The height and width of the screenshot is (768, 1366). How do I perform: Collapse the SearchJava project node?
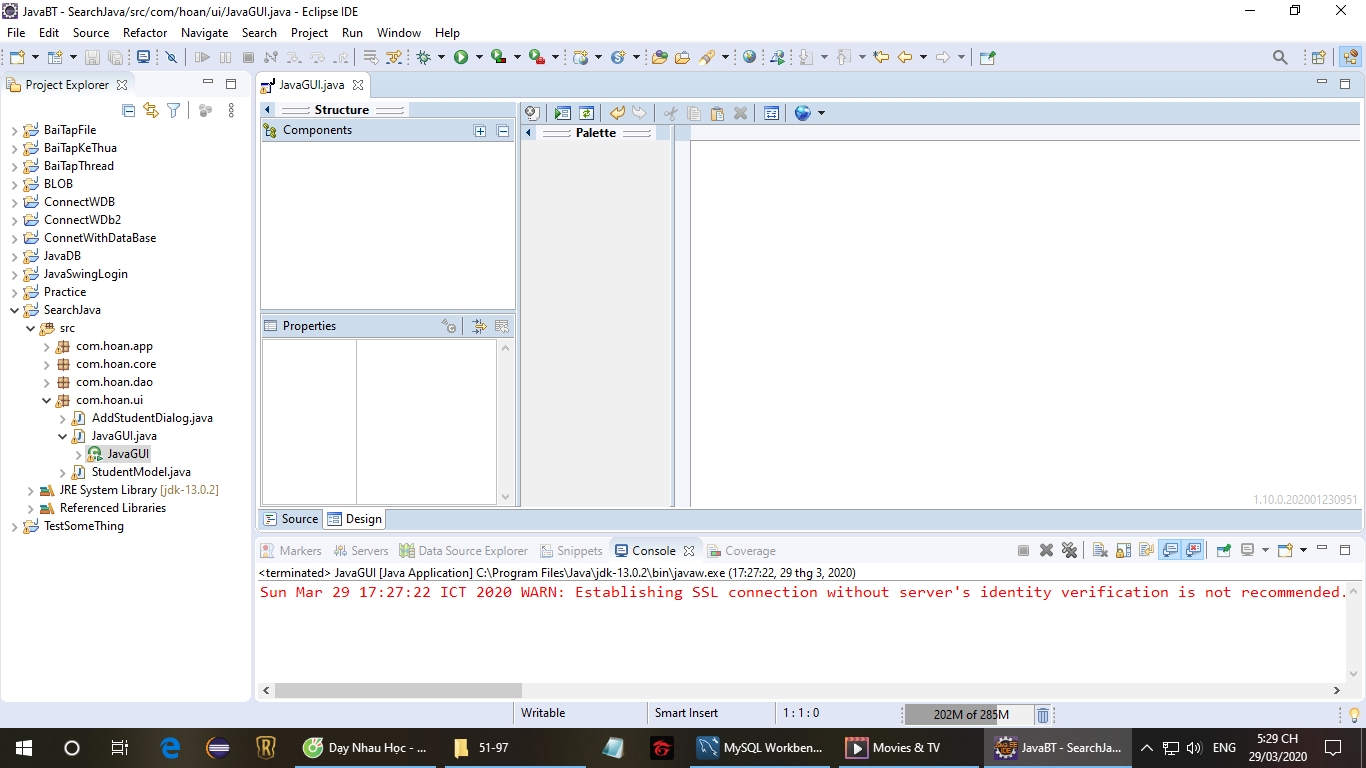(15, 310)
